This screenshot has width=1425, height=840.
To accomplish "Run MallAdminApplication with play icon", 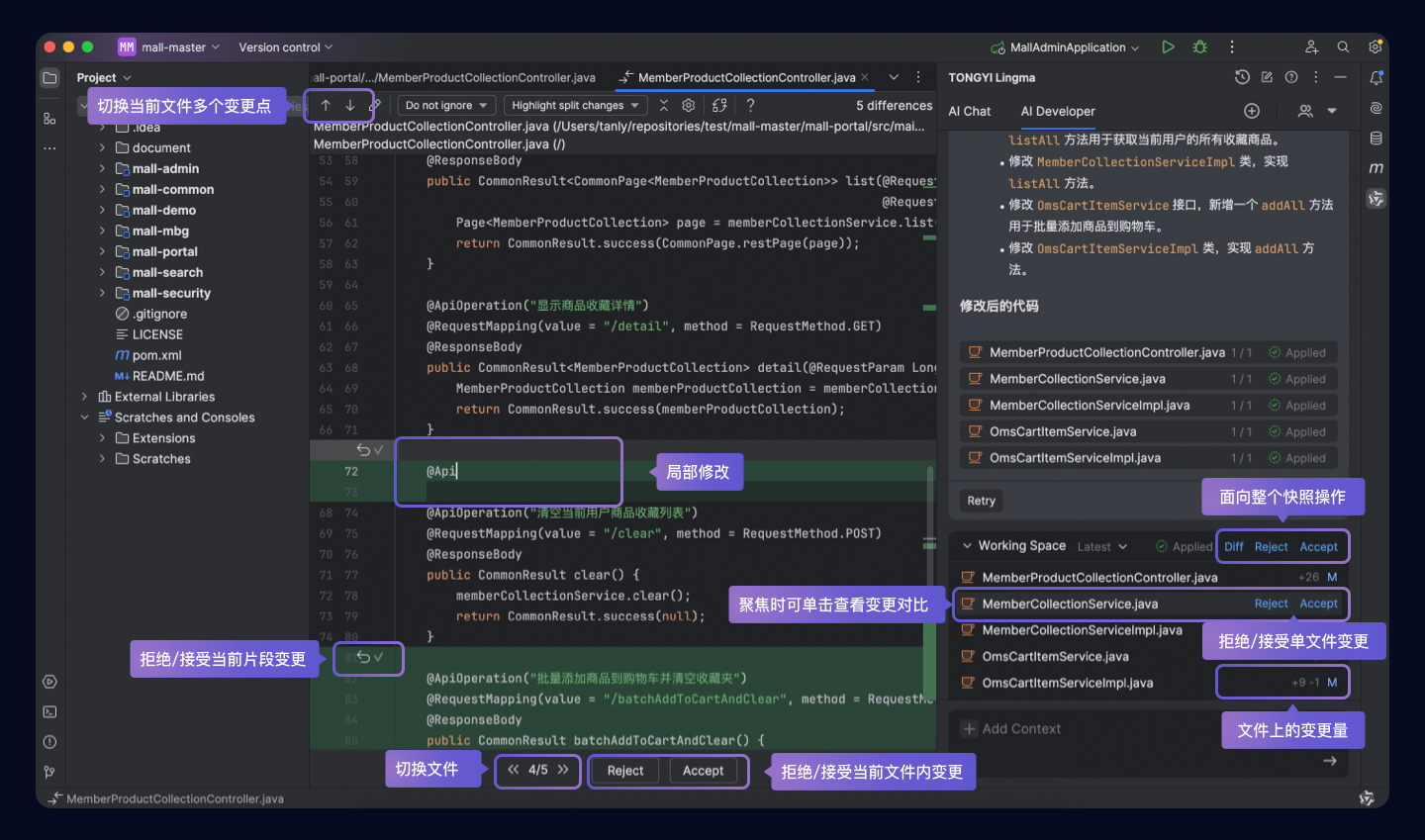I will 1168,47.
